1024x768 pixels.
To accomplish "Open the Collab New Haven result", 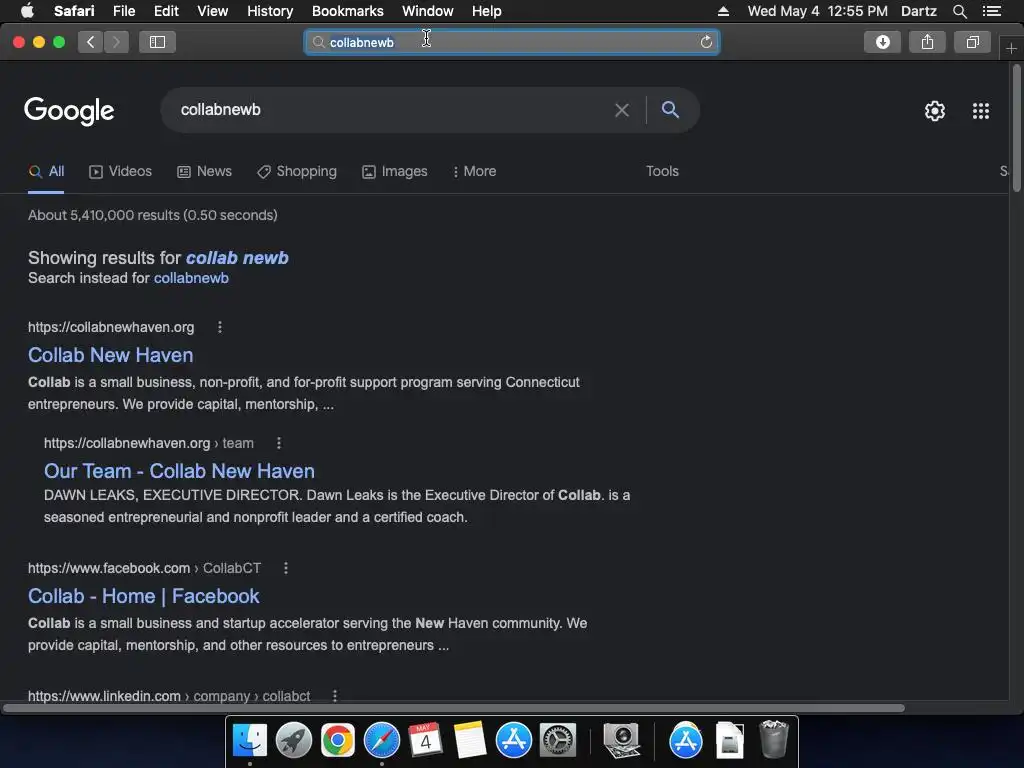I will tap(110, 355).
